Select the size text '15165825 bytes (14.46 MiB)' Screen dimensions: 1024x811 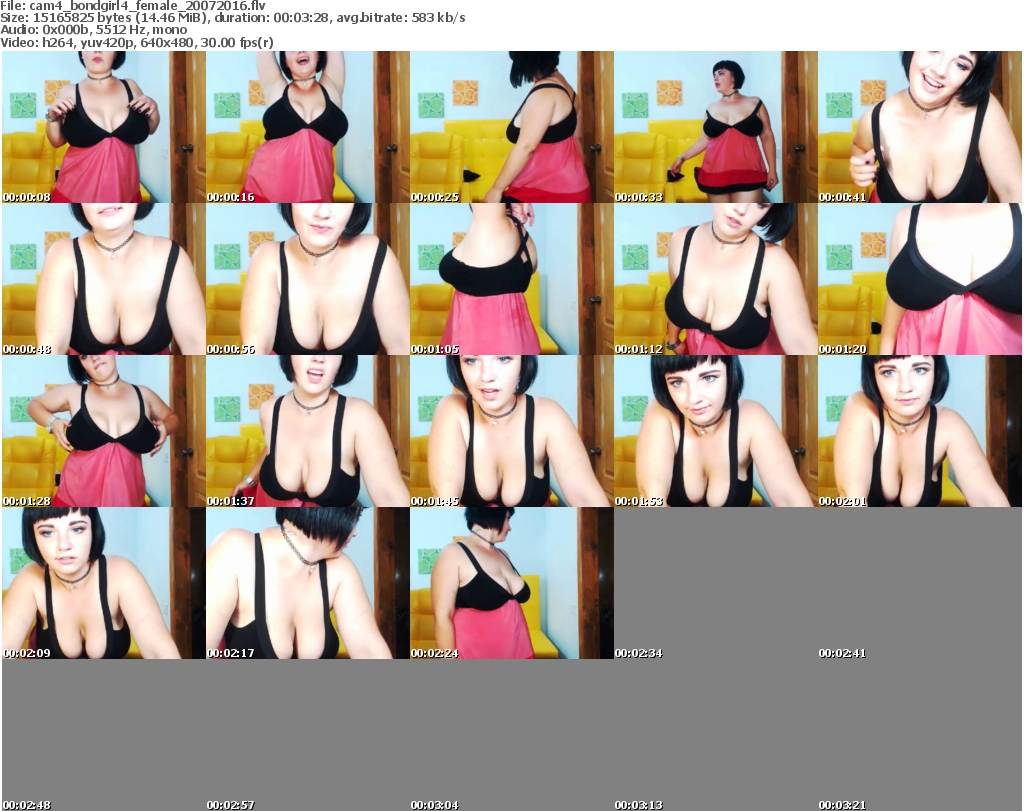[120, 18]
